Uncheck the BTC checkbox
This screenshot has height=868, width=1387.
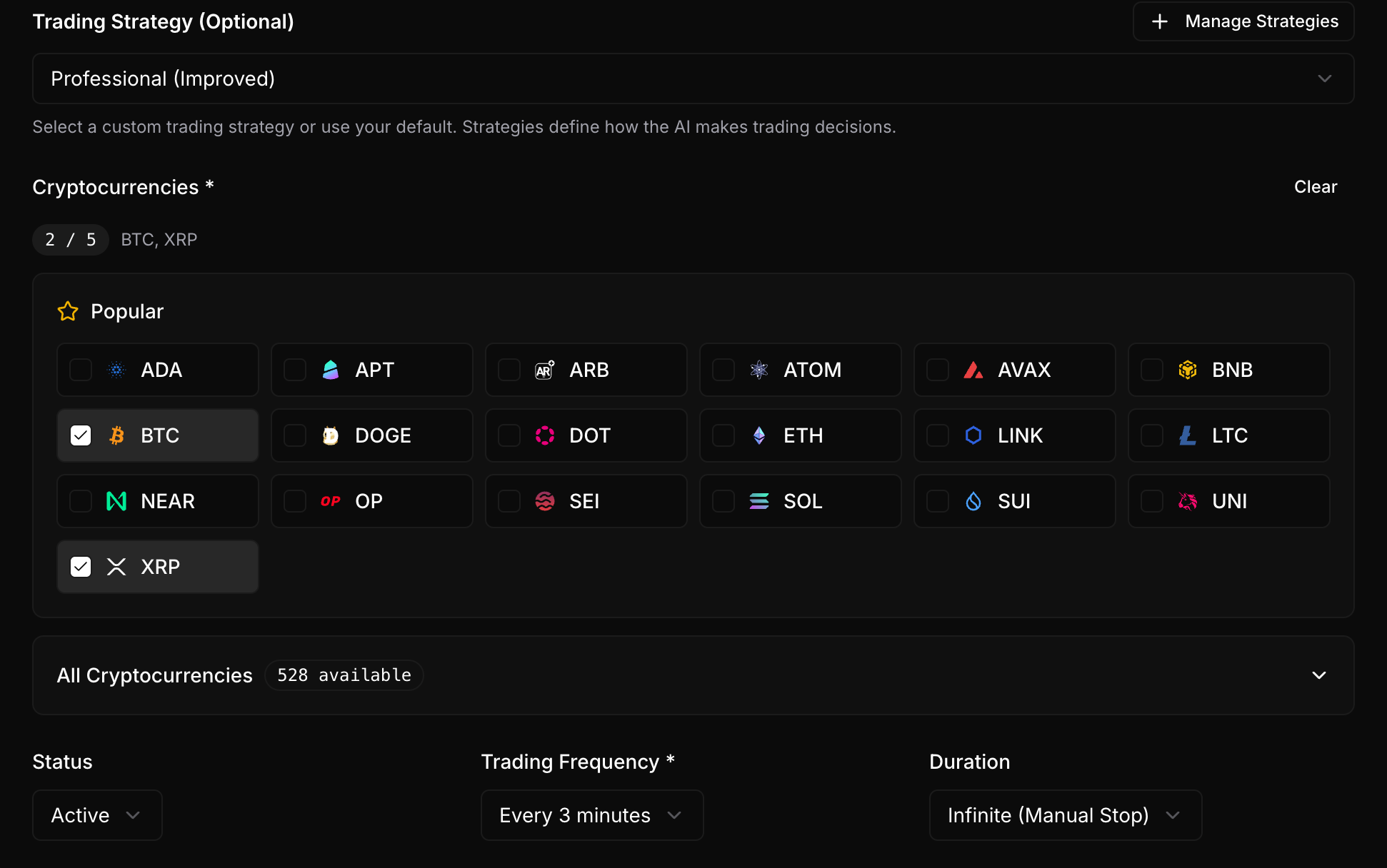pyautogui.click(x=80, y=435)
